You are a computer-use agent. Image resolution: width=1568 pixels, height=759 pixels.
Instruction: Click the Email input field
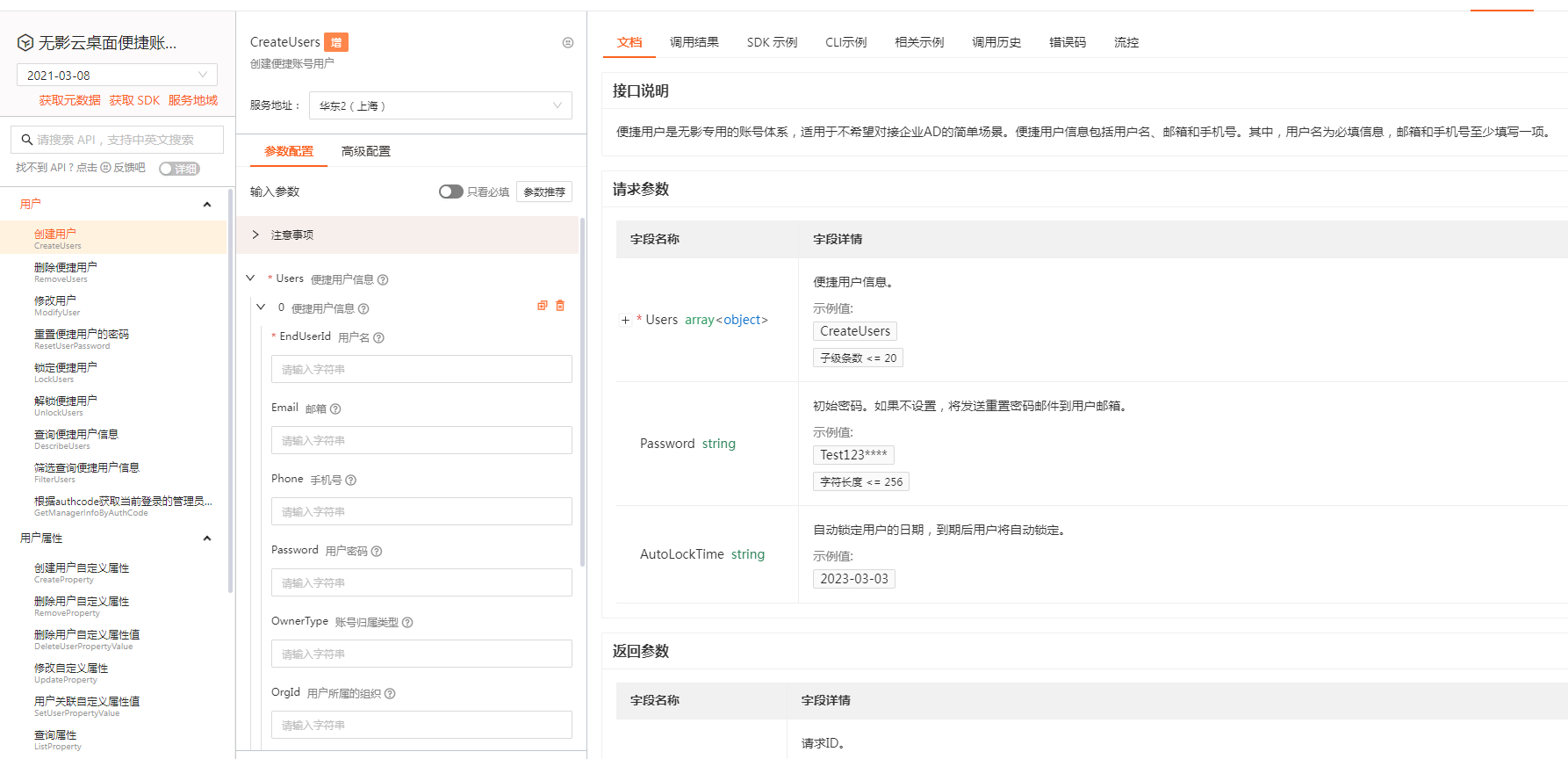(421, 440)
